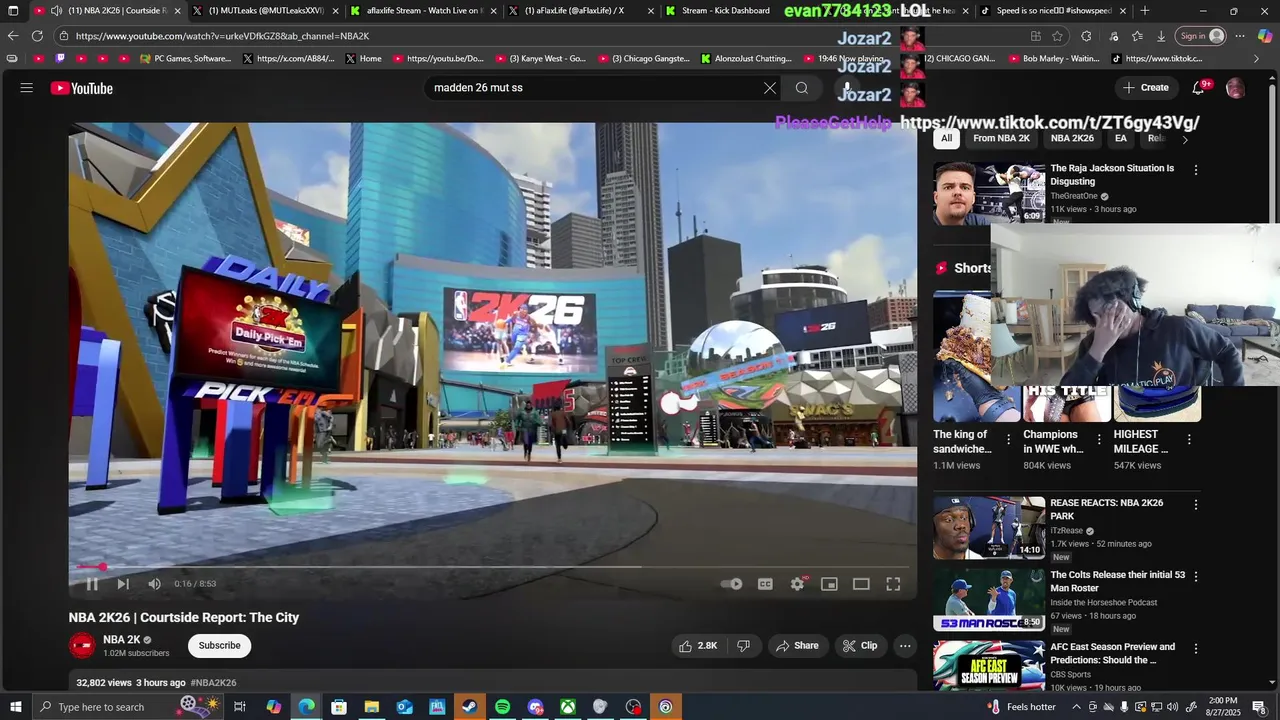Click the Create button
1280x720 pixels.
(1145, 88)
